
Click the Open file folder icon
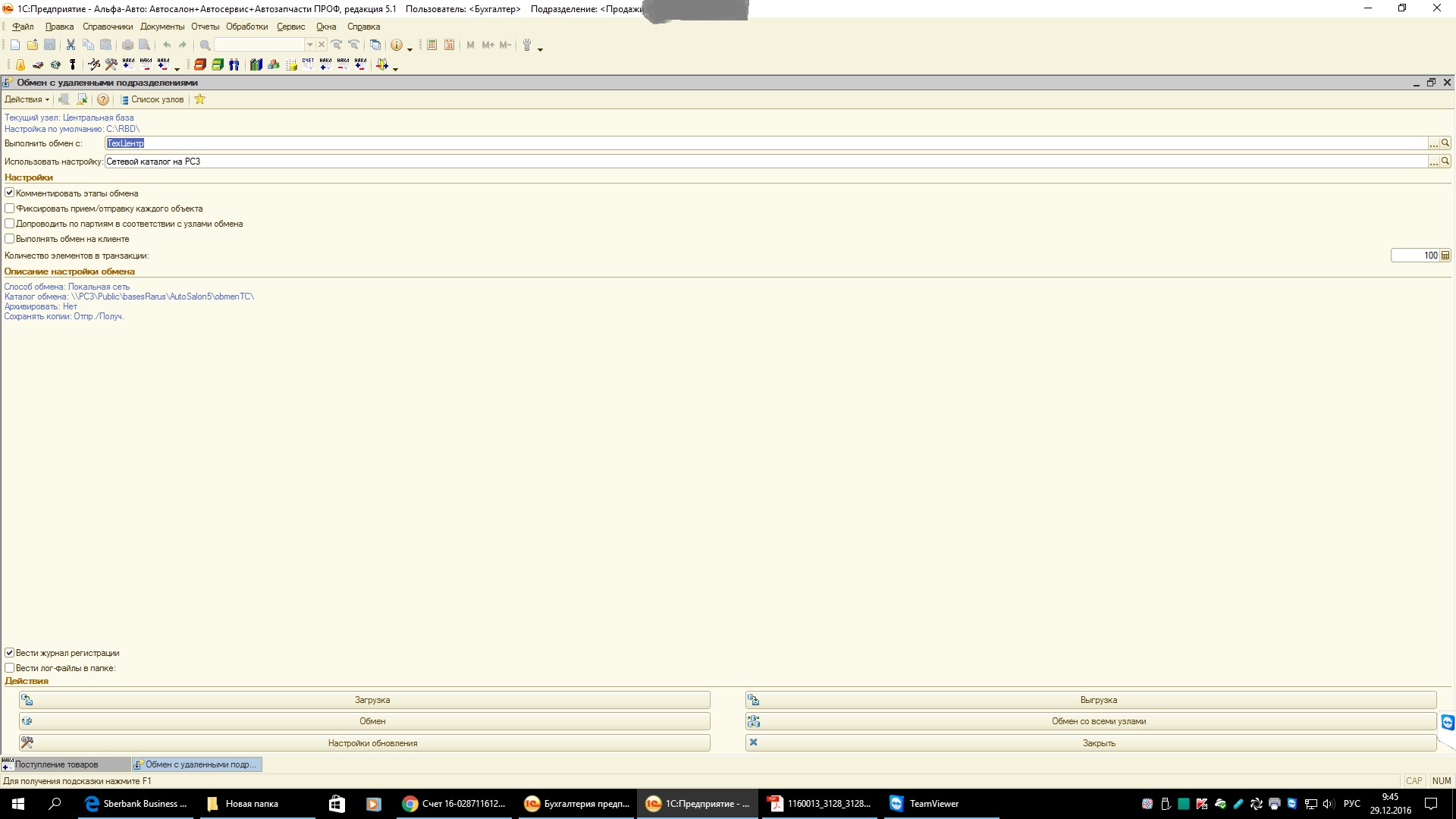click(x=33, y=45)
